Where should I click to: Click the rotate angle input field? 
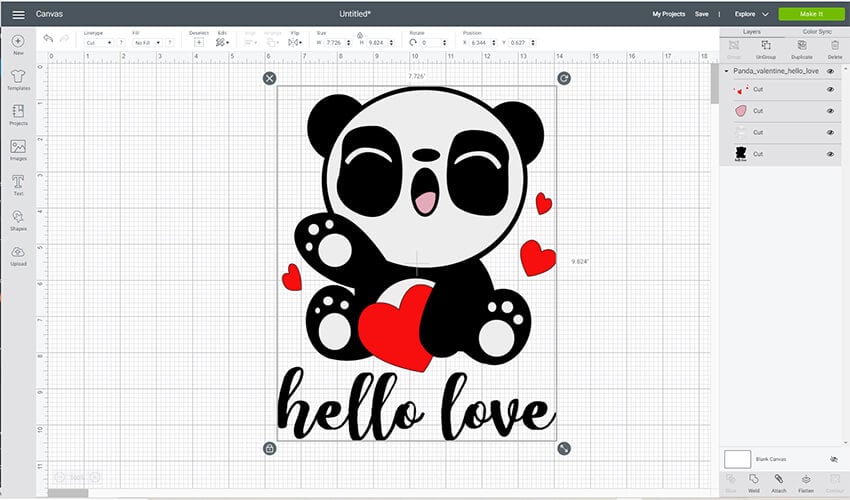click(x=432, y=43)
